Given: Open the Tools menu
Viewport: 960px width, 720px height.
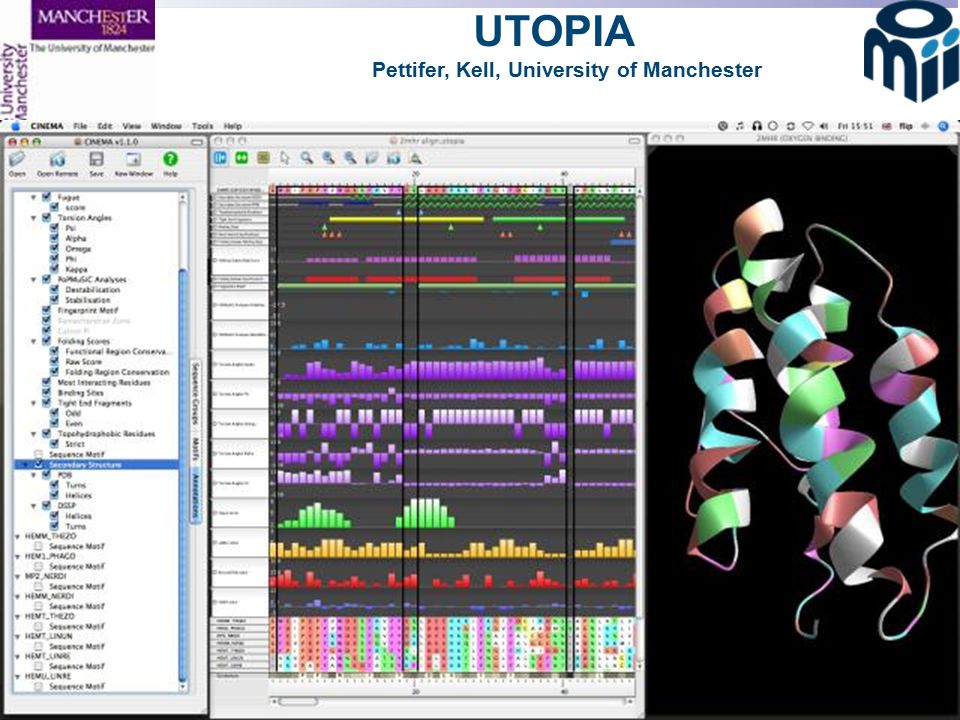Looking at the screenshot, I should tap(202, 126).
